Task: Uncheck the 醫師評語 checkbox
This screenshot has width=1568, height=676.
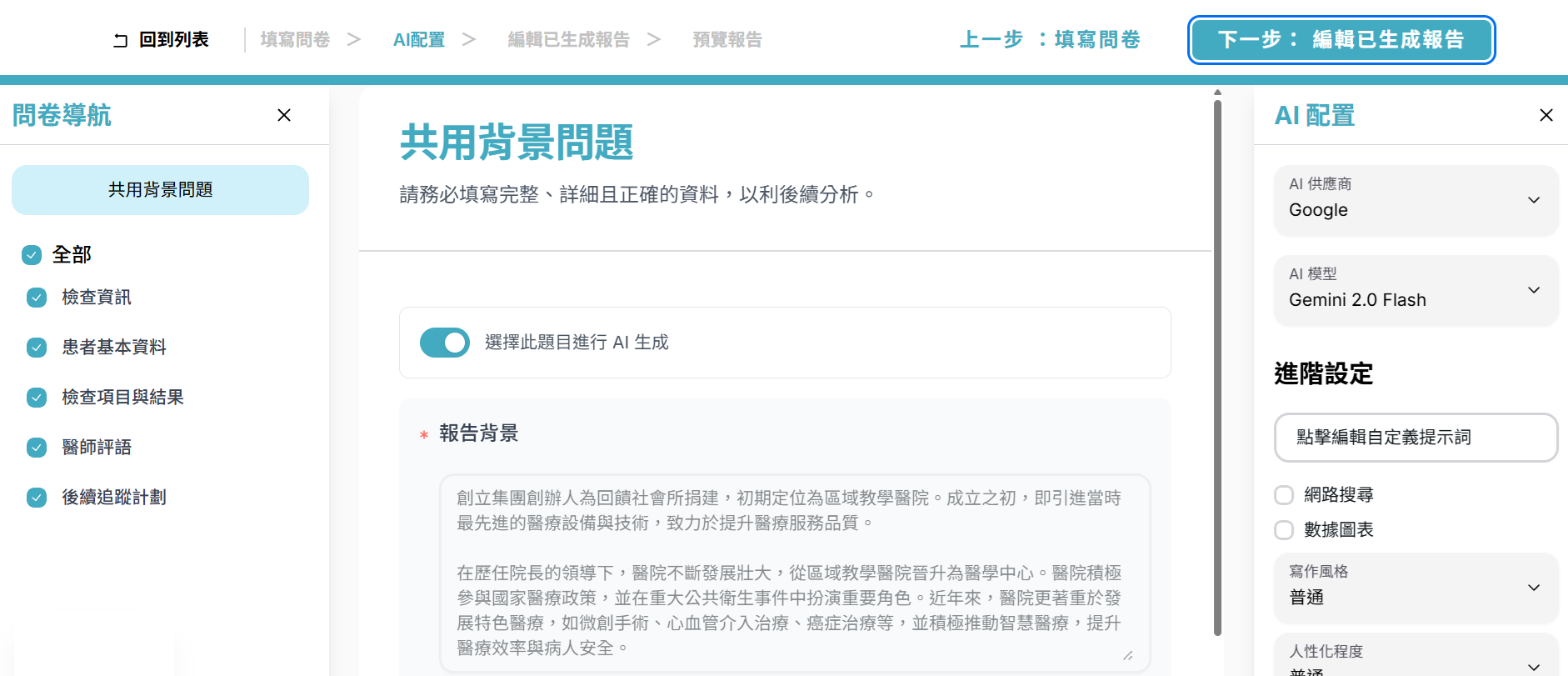Action: pos(37,448)
